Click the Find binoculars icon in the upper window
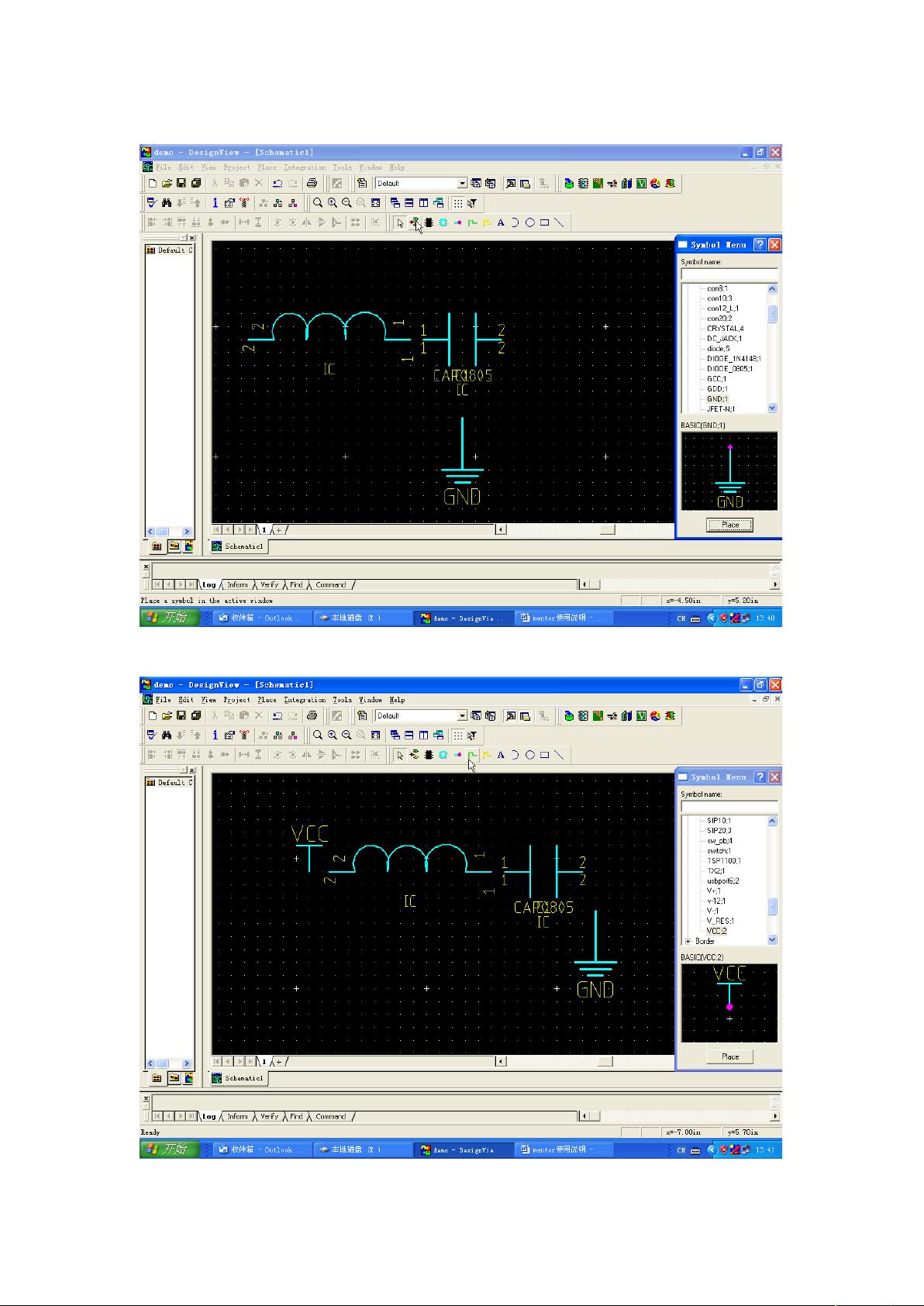 click(167, 203)
